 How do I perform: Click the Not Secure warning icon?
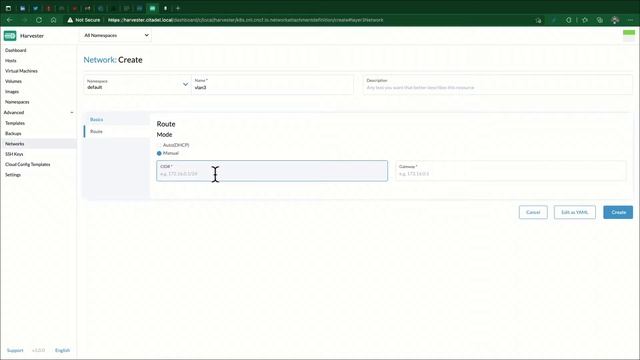70,20
